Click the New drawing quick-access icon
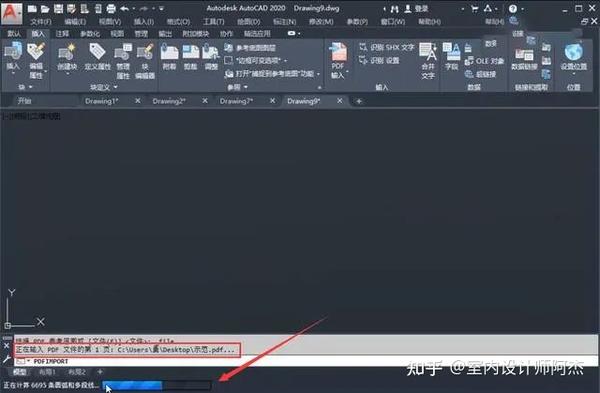This screenshot has width=600, height=393. coord(32,8)
